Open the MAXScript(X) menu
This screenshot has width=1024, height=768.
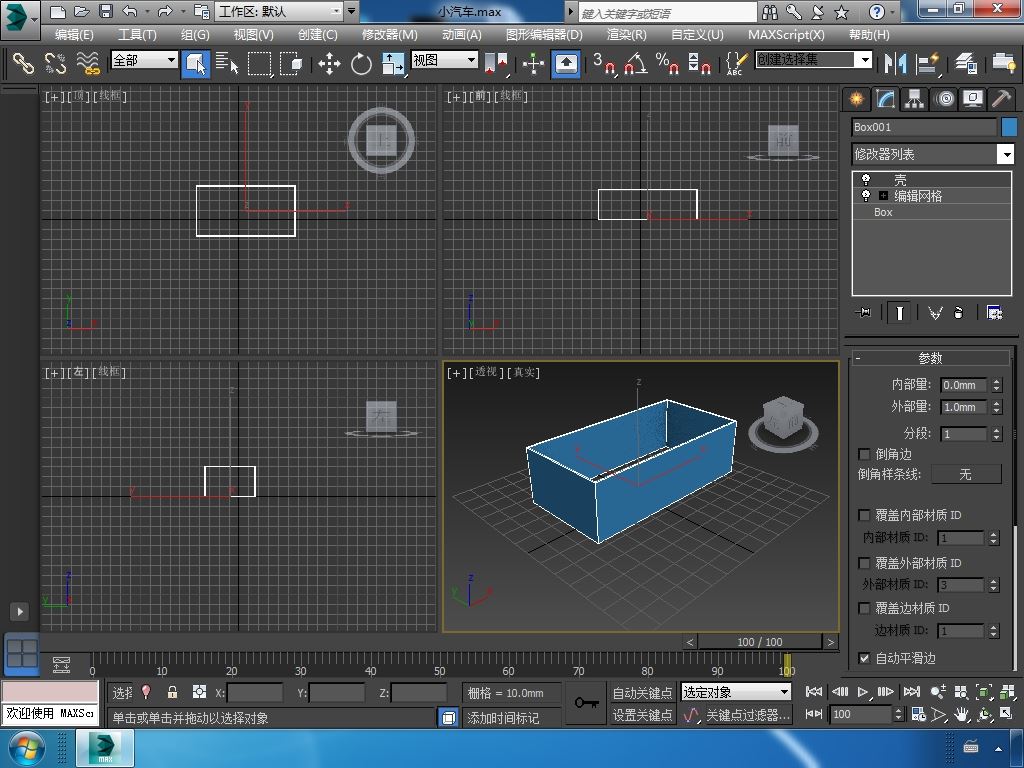point(786,35)
